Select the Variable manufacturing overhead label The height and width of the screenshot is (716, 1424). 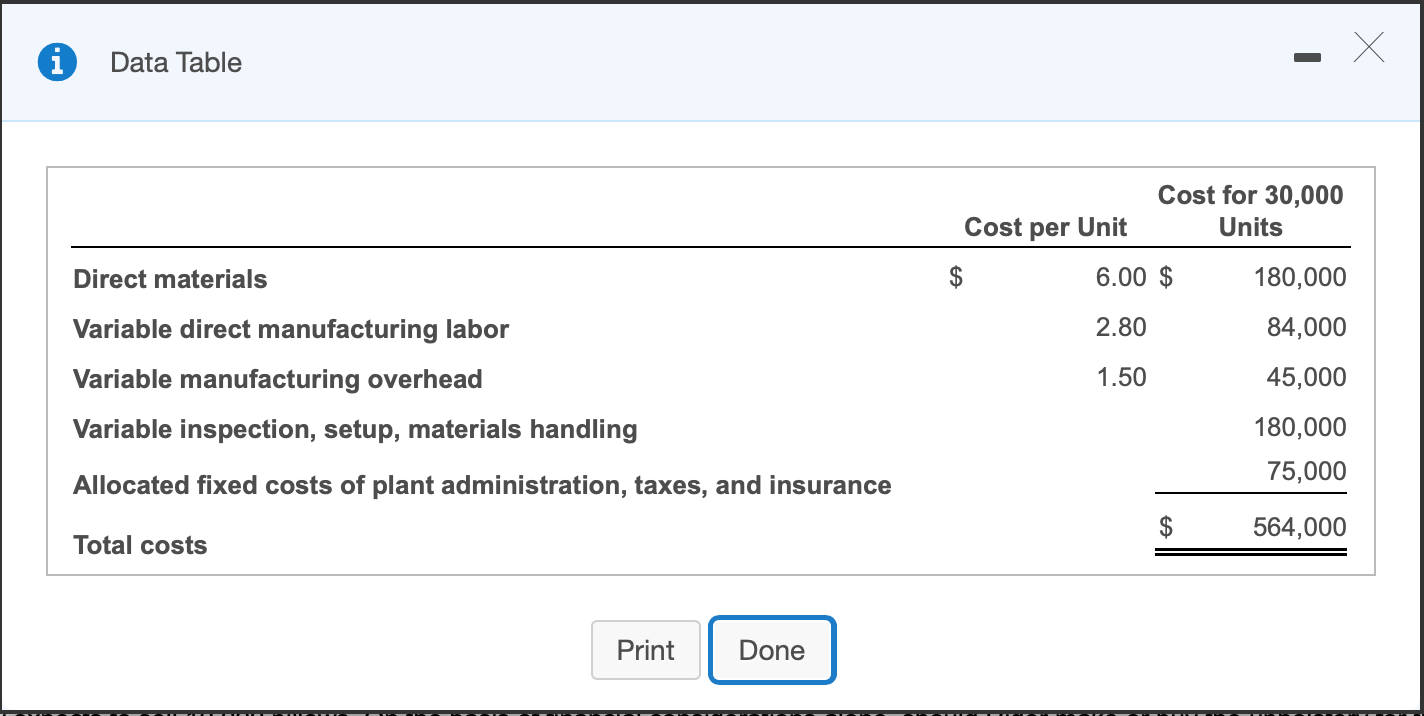276,379
